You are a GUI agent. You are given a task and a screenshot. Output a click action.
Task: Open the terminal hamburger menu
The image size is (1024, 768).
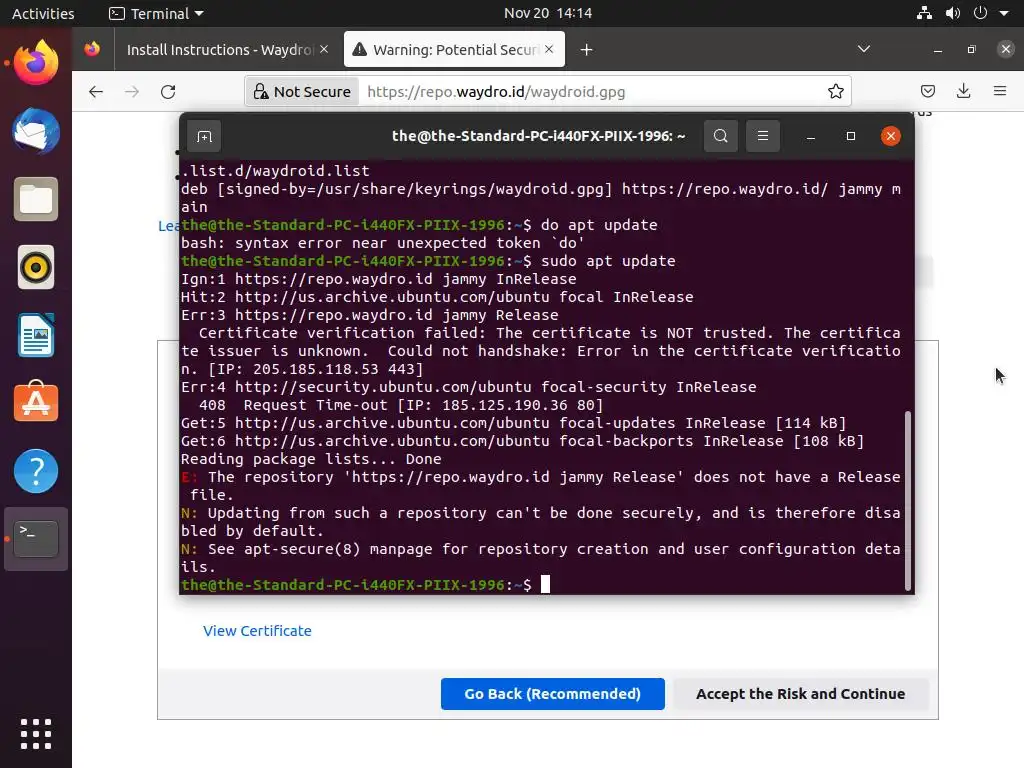tap(762, 136)
